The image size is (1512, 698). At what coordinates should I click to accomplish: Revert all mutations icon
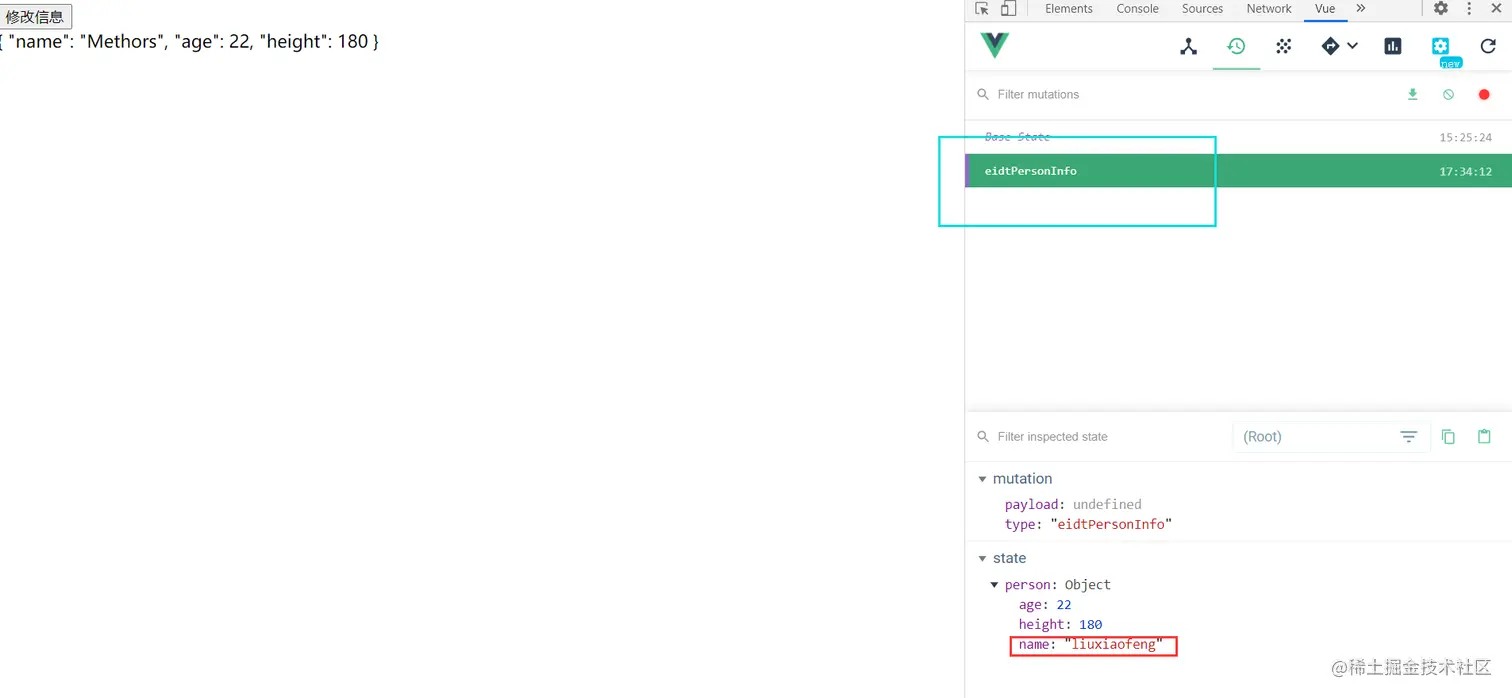[1448, 94]
